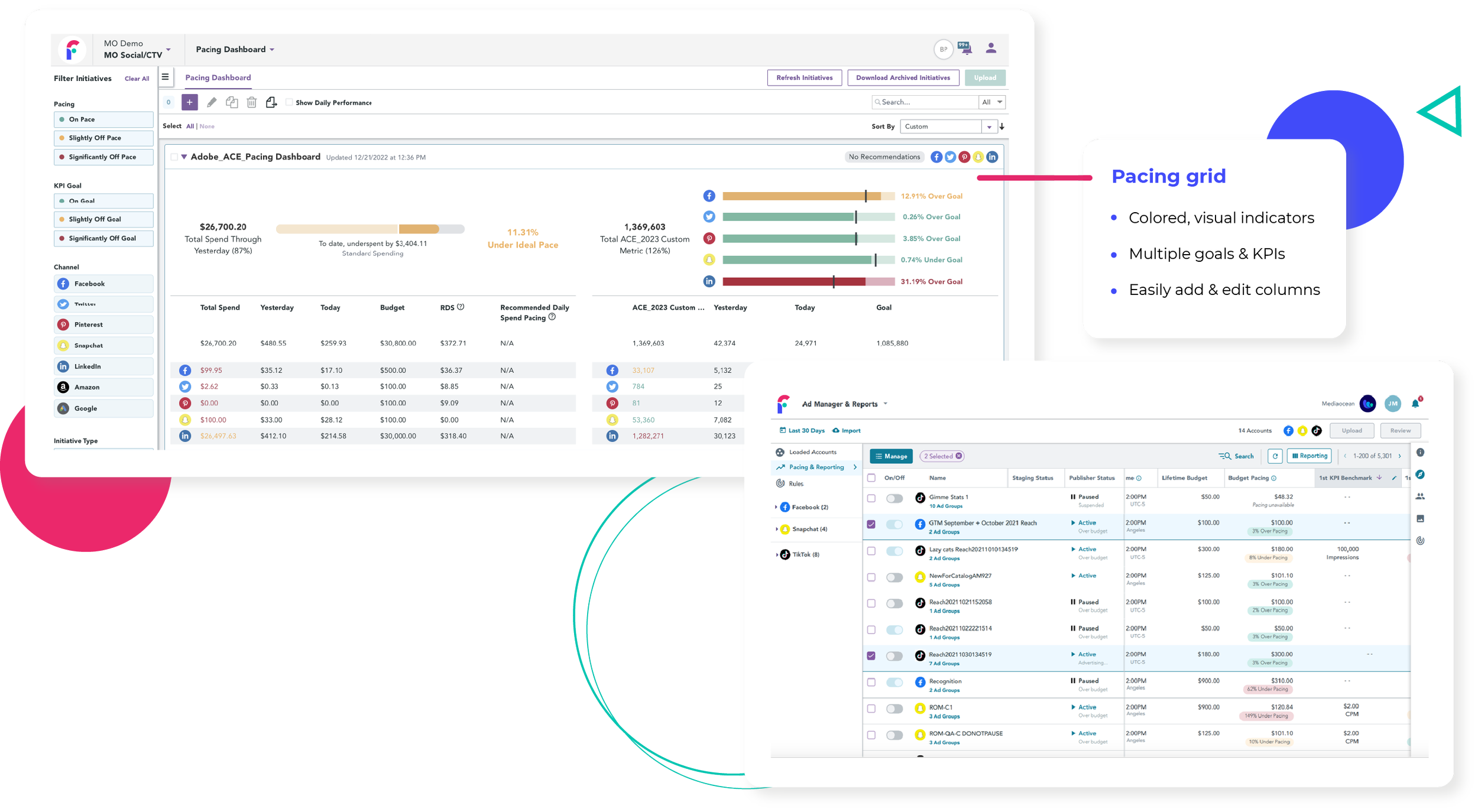1478x812 pixels.
Task: Expand the TikTok (8) account tree
Action: pos(776,554)
